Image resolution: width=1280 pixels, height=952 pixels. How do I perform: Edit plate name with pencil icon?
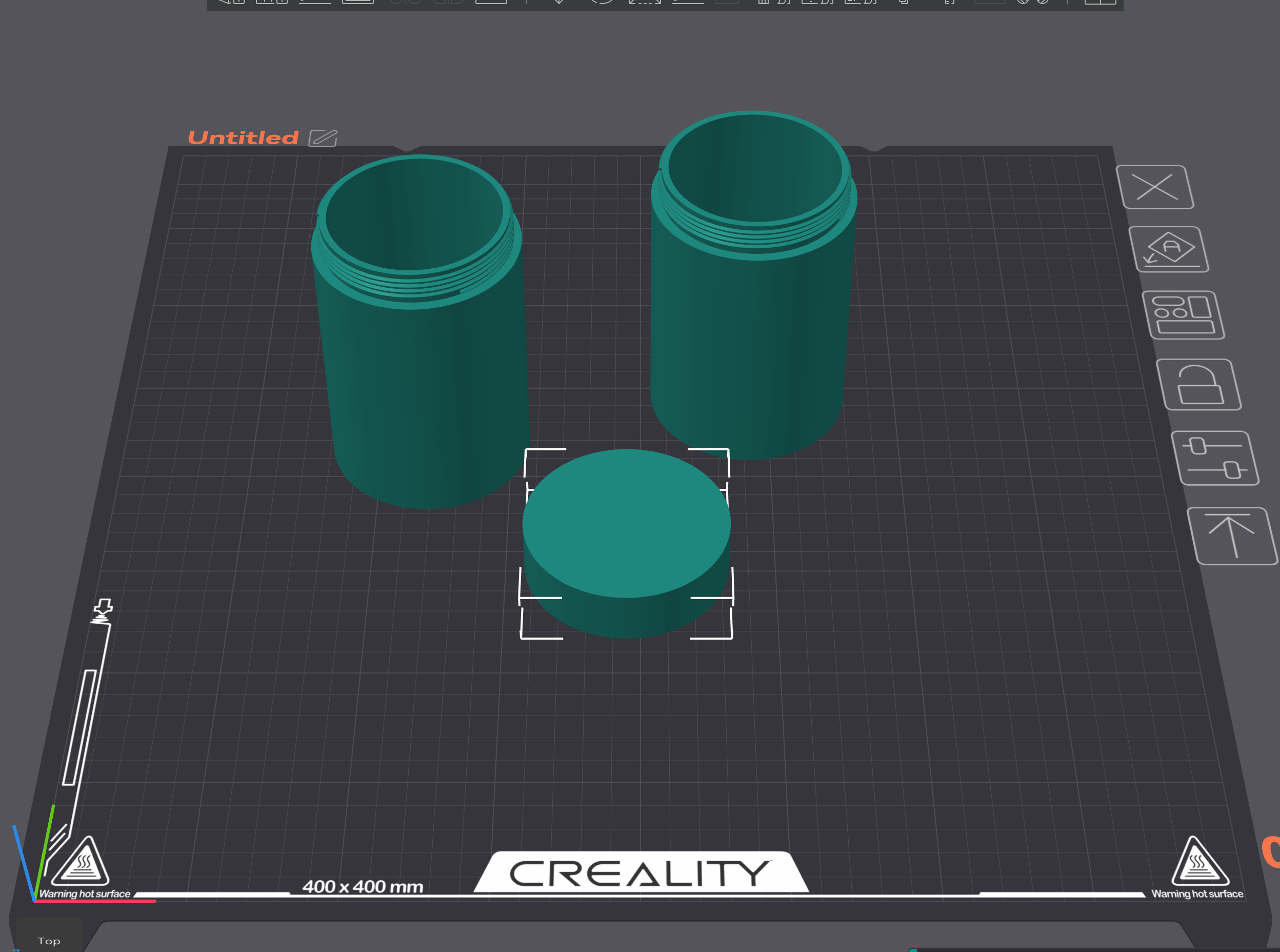coord(323,138)
